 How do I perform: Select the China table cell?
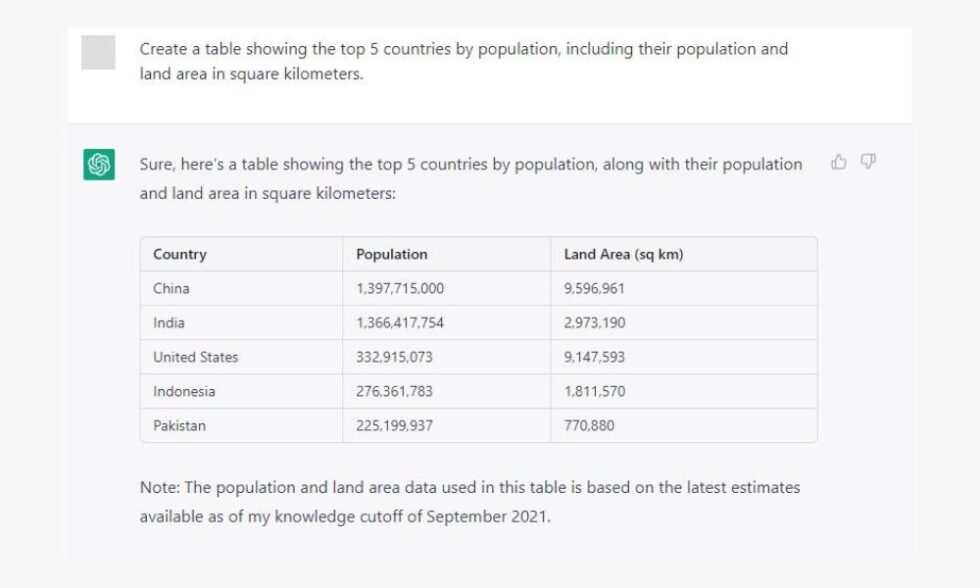coord(171,289)
